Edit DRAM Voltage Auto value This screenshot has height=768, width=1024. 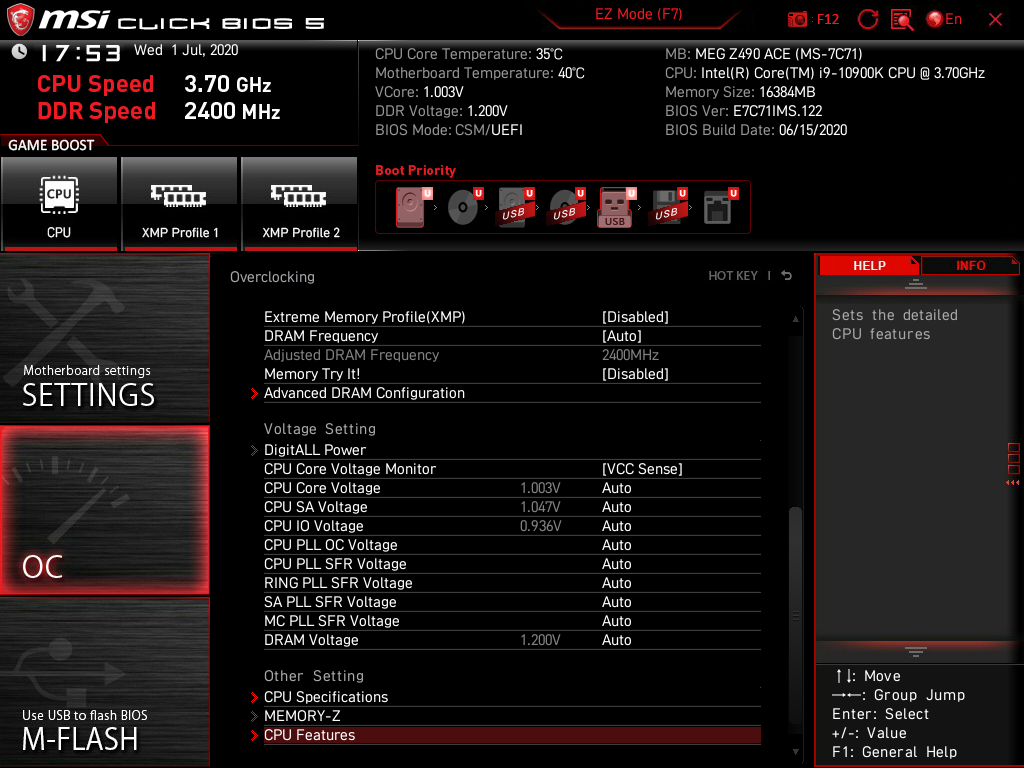pyautogui.click(x=616, y=640)
